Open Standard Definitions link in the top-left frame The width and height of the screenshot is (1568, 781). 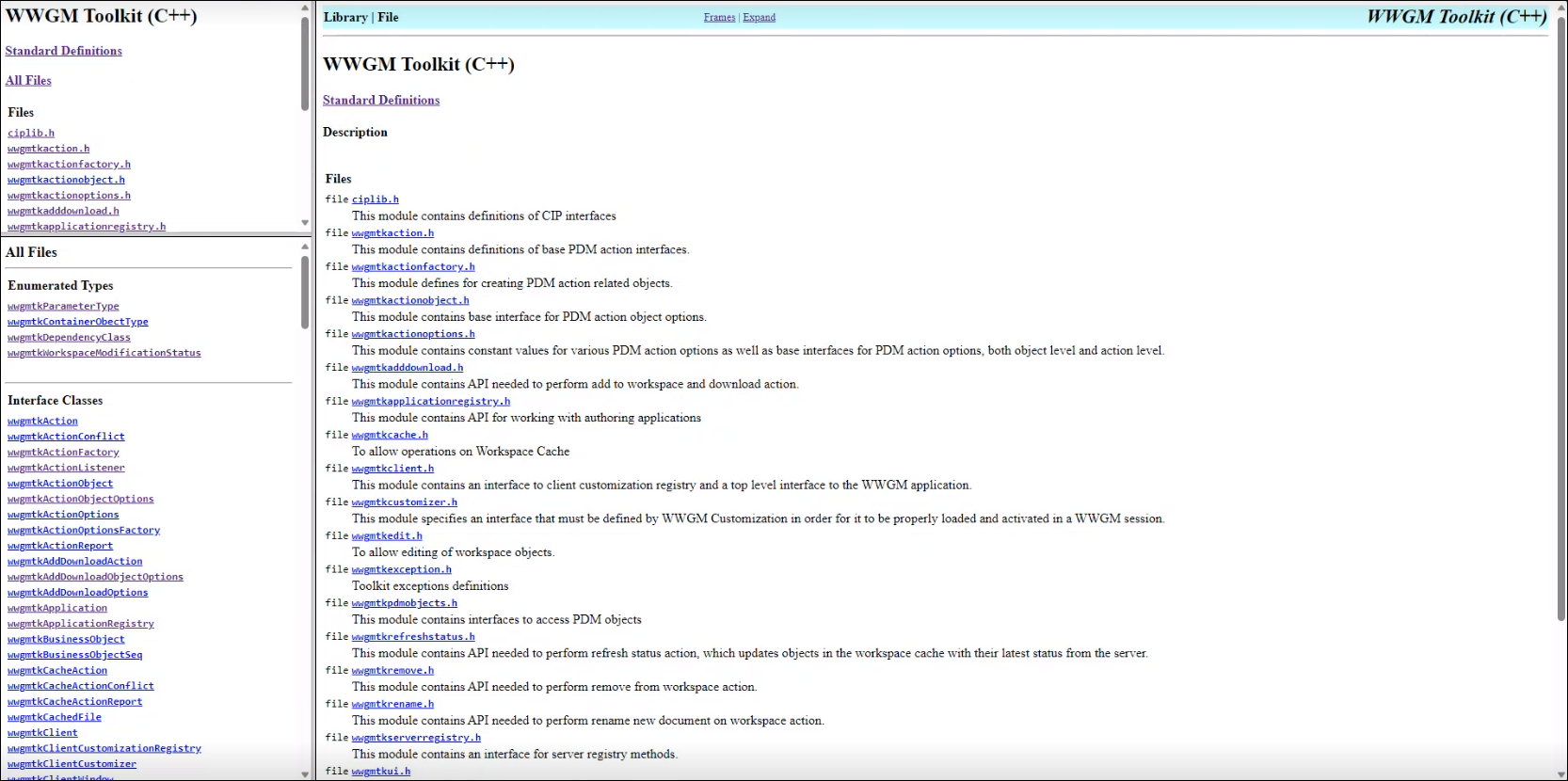tap(63, 51)
